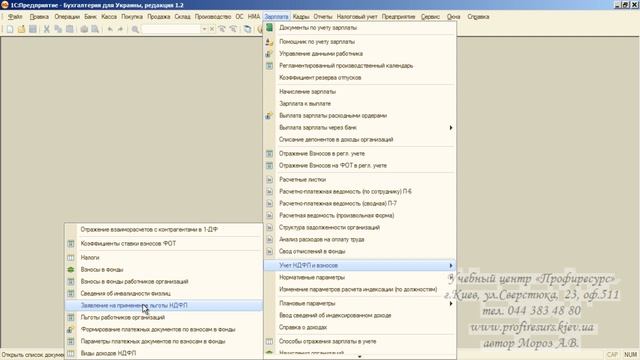Open the Налоговый учет menu
Viewport: 640px width, 360px height.
(357, 17)
